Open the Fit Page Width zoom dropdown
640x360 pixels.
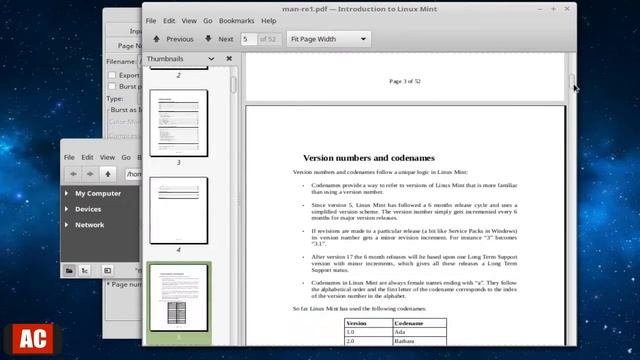click(x=329, y=39)
